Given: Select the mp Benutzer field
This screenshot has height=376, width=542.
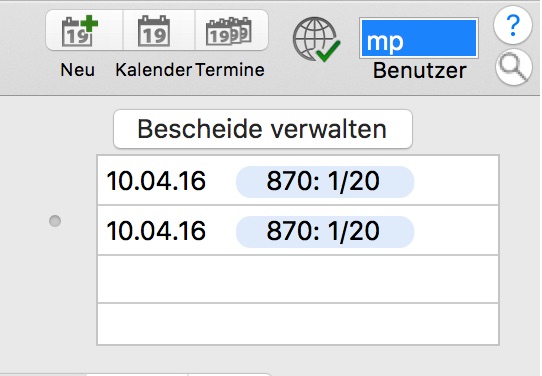Looking at the screenshot, I should pyautogui.click(x=419, y=38).
